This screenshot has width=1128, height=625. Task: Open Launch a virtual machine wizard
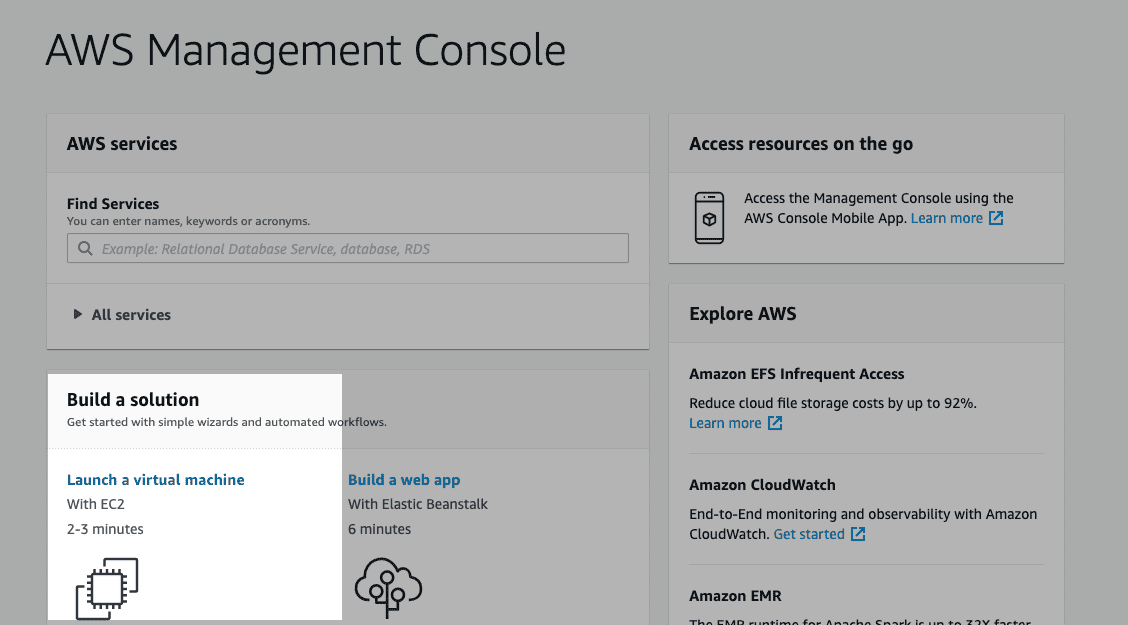(x=155, y=479)
